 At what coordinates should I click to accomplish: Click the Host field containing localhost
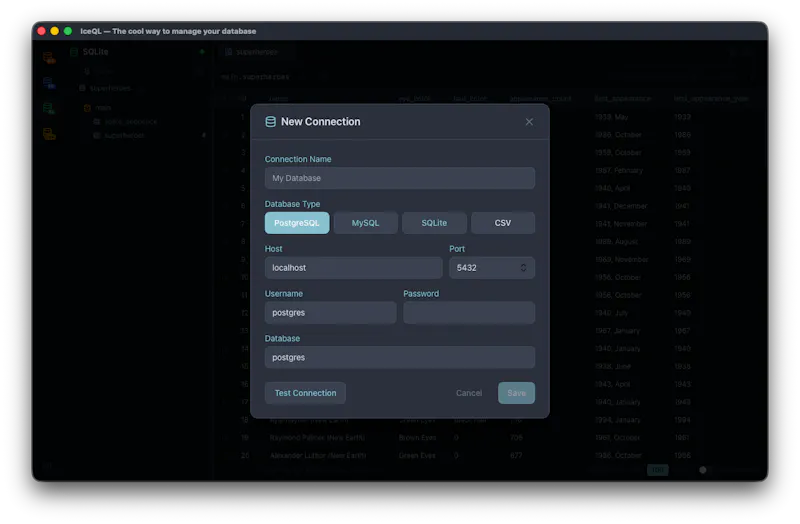pyautogui.click(x=353, y=268)
